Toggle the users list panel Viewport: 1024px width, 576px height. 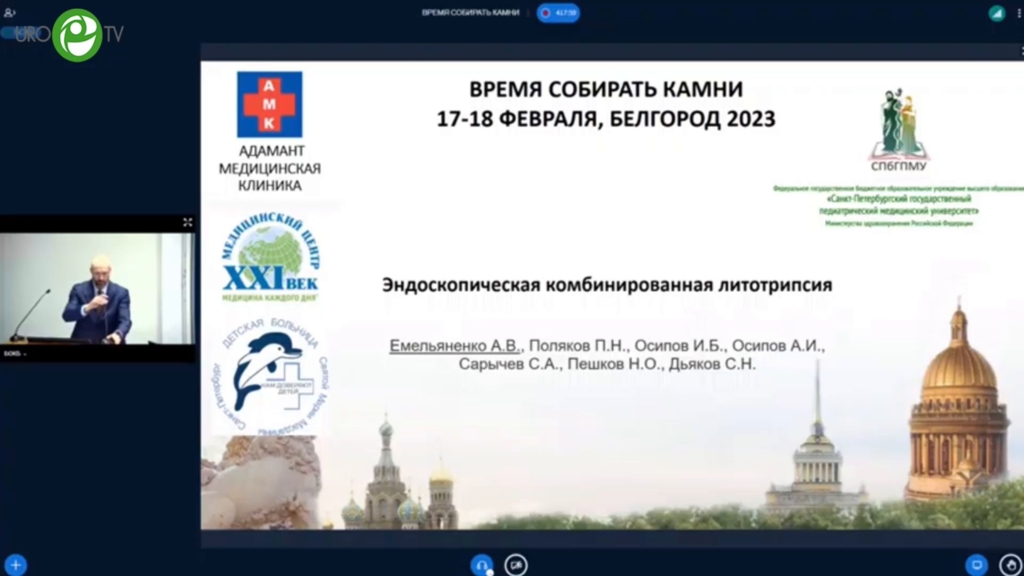click(x=10, y=13)
